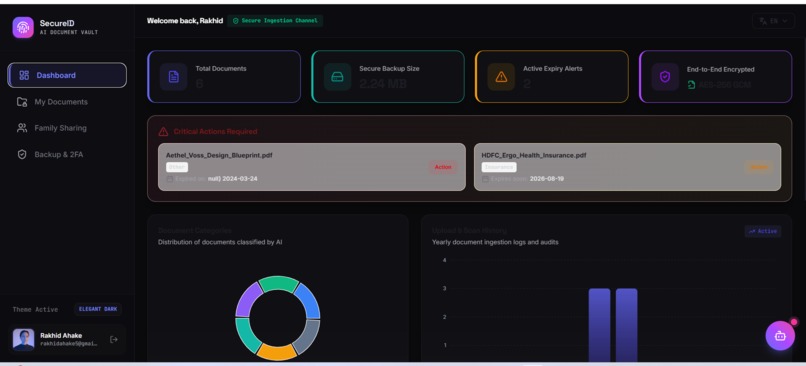Image resolution: width=806 pixels, height=366 pixels.
Task: Click the AES-256 file lock icon
Action: coord(691,85)
